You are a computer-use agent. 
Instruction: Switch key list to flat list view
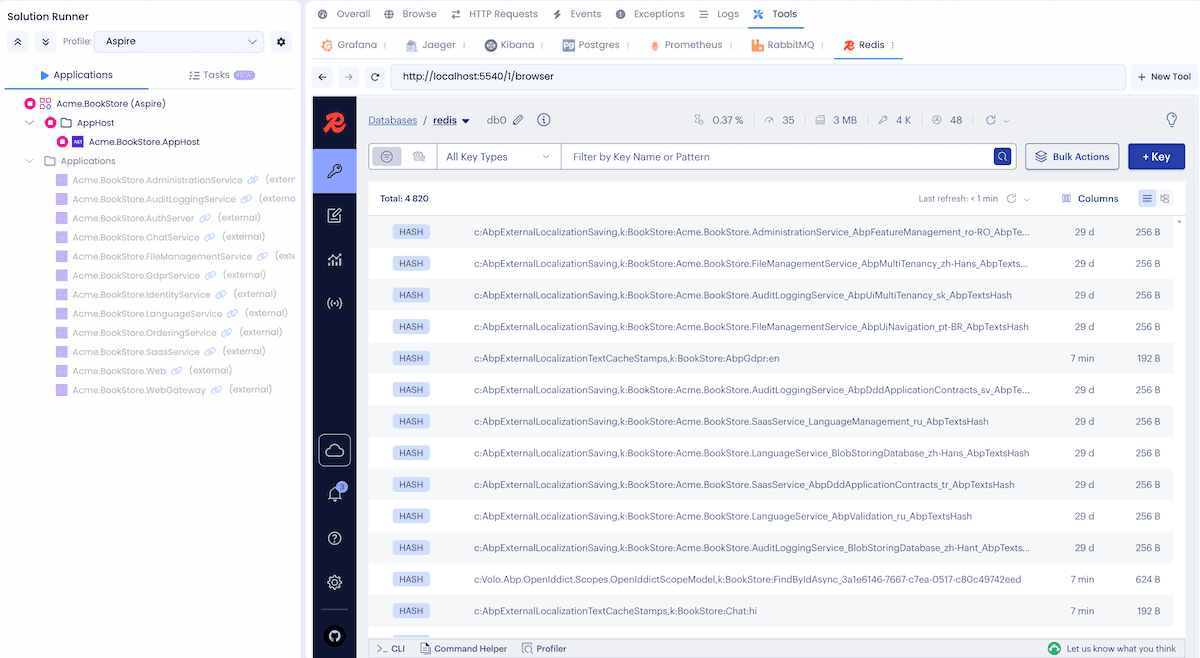click(1146, 198)
